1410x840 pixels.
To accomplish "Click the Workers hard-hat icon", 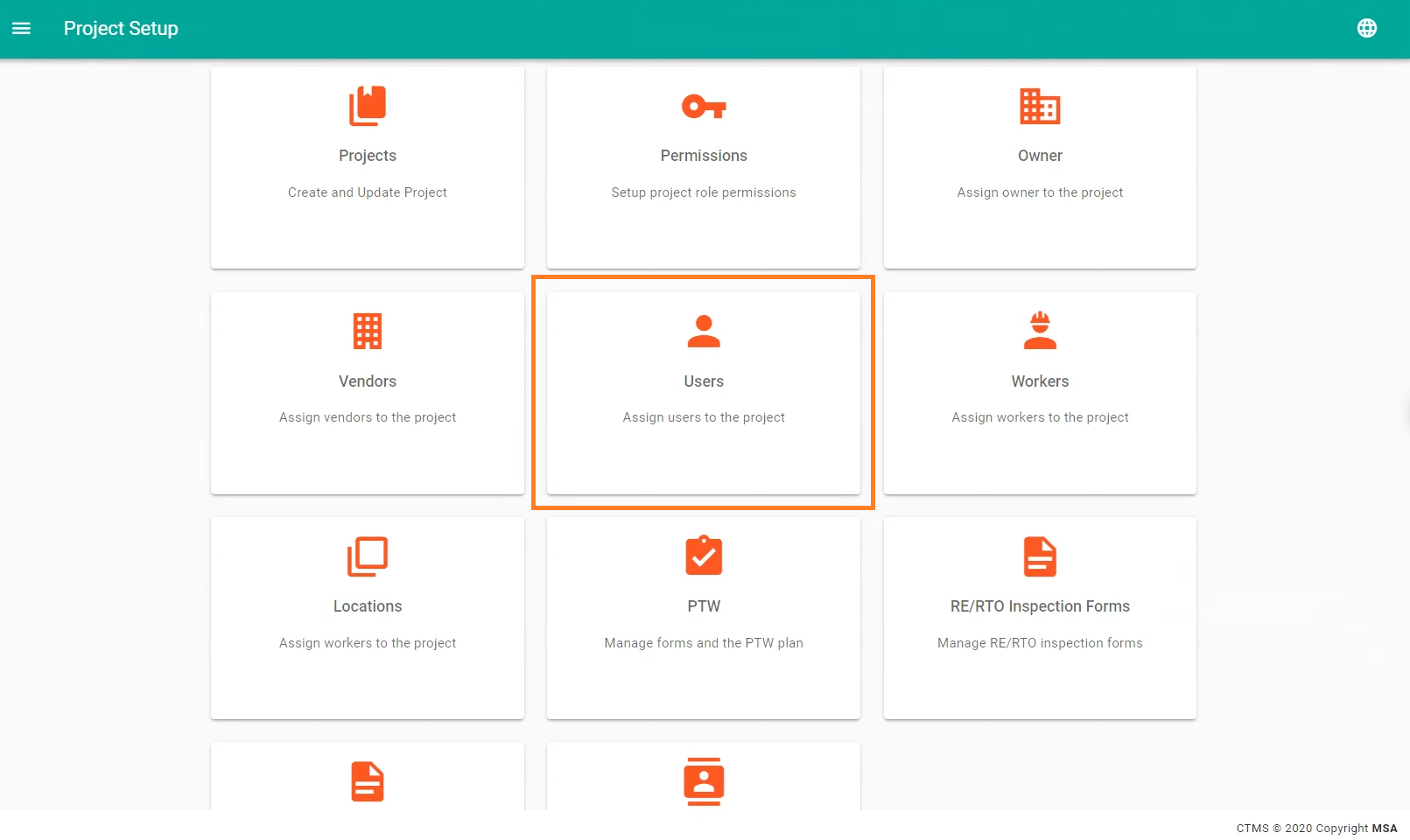I will click(x=1040, y=331).
